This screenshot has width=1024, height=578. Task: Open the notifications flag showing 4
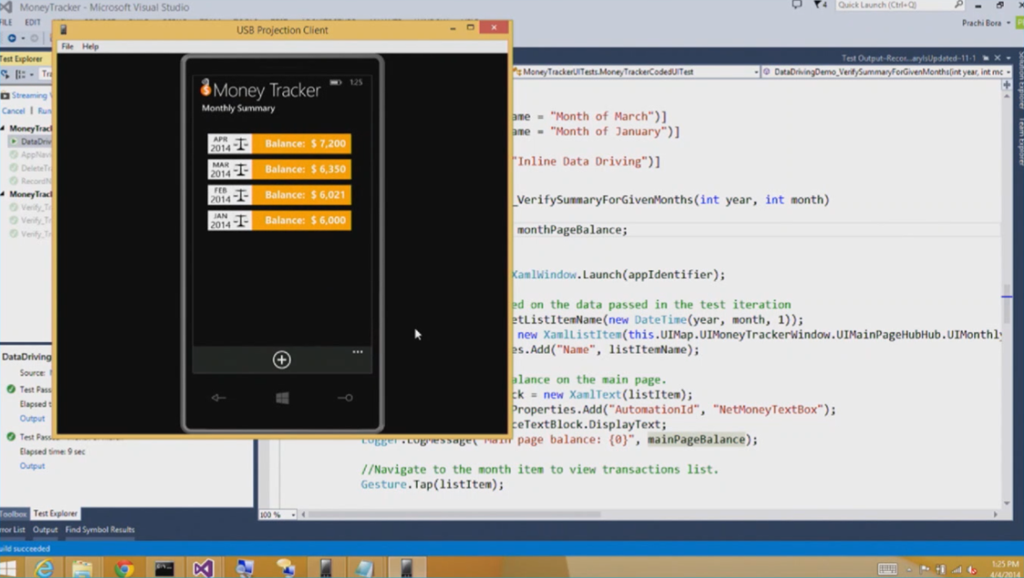[x=820, y=5]
